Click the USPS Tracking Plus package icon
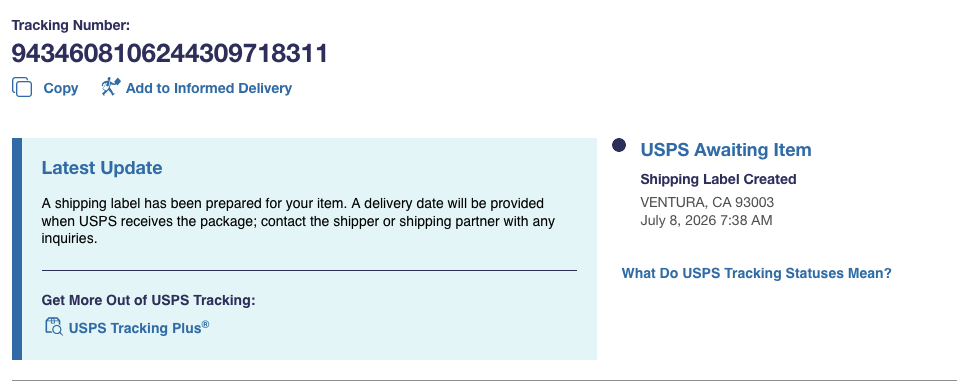The width and height of the screenshot is (965, 383). (x=54, y=326)
